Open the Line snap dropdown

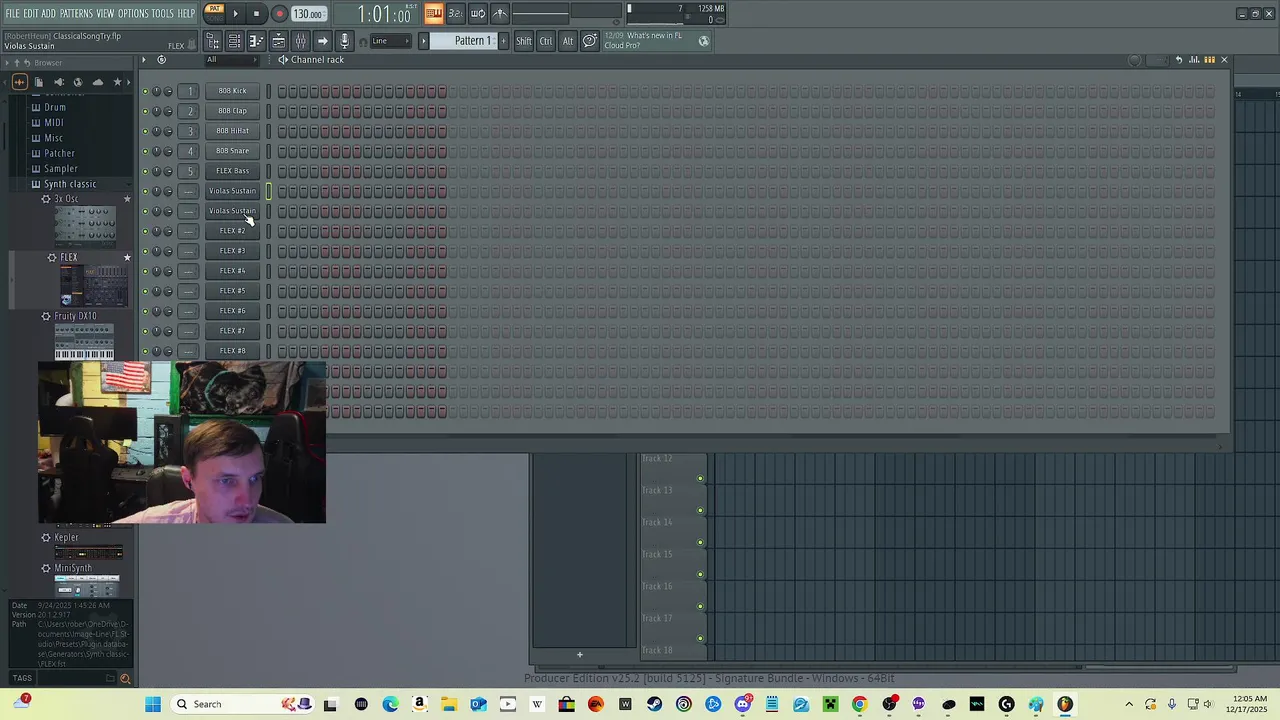pos(391,41)
